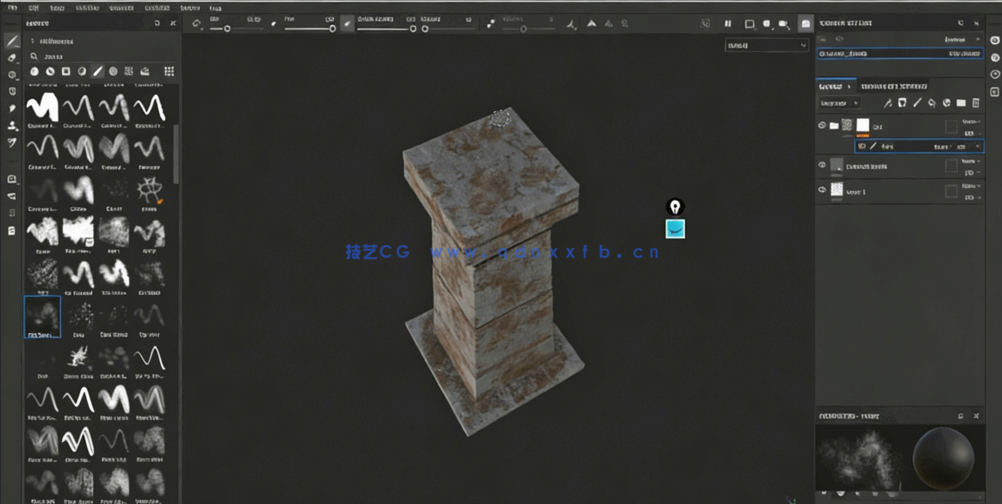Image resolution: width=1002 pixels, height=504 pixels.
Task: Select the blue-outlined brush thumbnail
Action: click(x=43, y=316)
